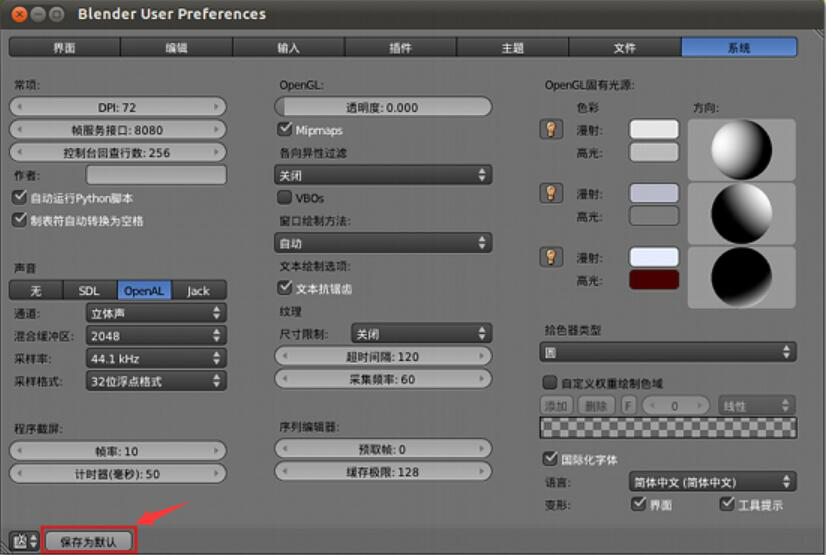Toggle 自动运行Python脚本 checkbox
This screenshot has width=826, height=555.
[x=19, y=197]
